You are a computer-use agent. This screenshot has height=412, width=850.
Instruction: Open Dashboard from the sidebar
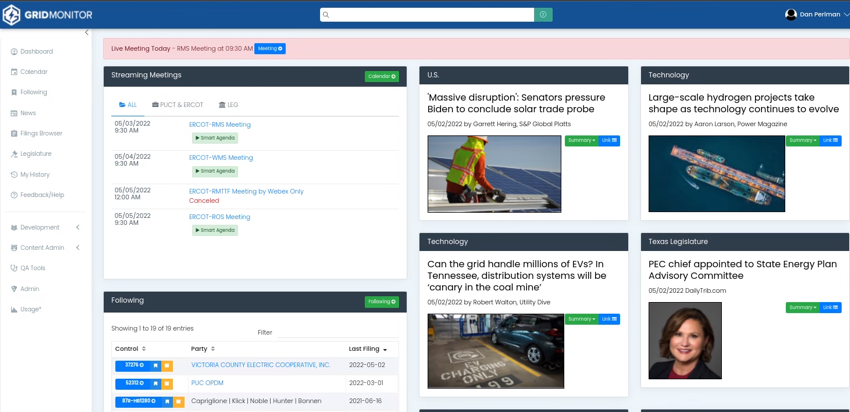tap(31, 52)
